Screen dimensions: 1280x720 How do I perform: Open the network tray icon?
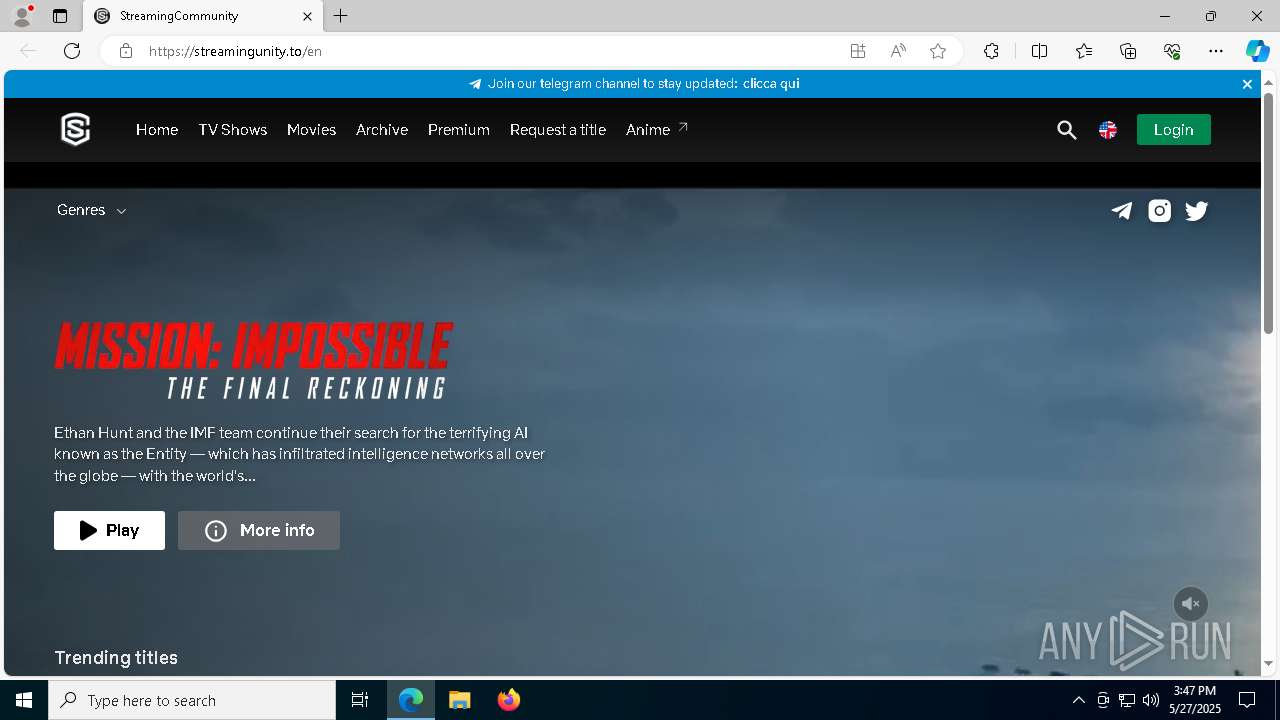1127,700
